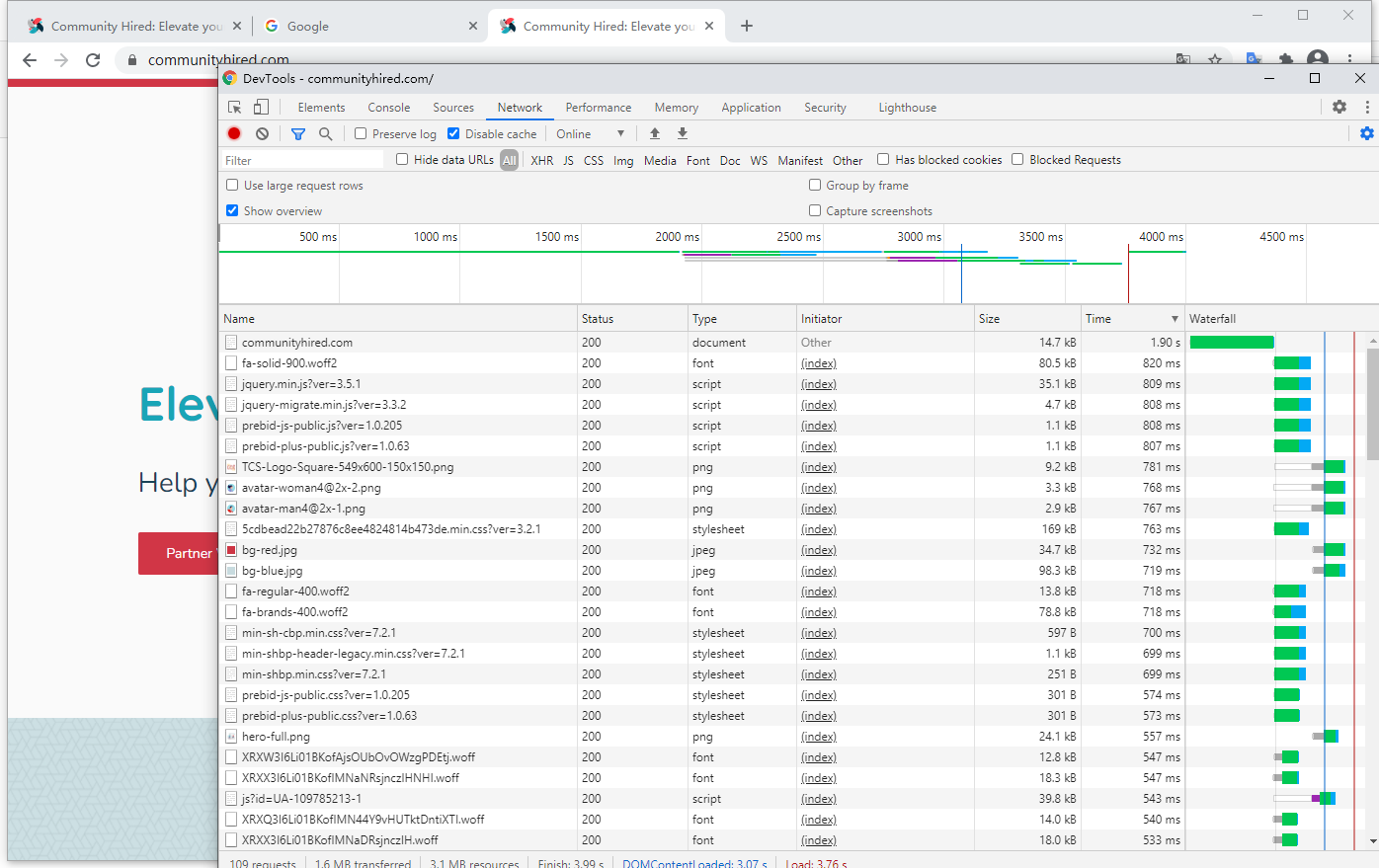Open the DevTools three-dot more menu
This screenshot has height=868, width=1379.
pos(1367,107)
